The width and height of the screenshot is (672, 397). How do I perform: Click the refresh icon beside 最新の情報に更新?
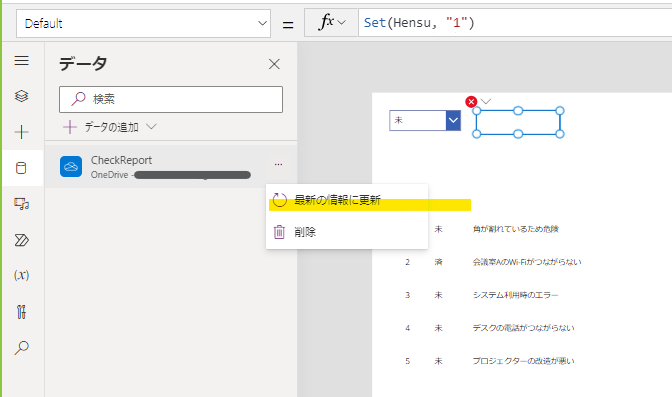coord(279,200)
